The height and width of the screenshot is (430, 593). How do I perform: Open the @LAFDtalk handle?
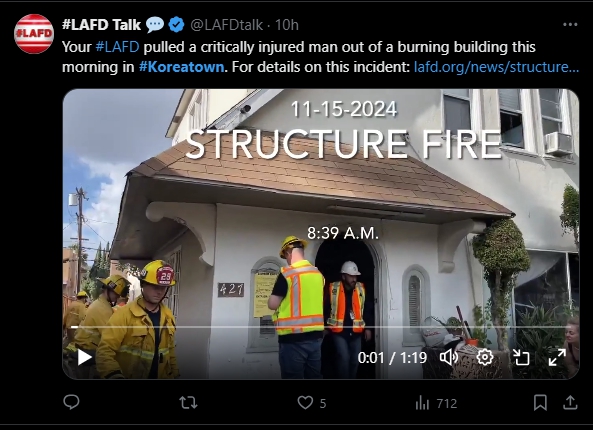click(226, 25)
